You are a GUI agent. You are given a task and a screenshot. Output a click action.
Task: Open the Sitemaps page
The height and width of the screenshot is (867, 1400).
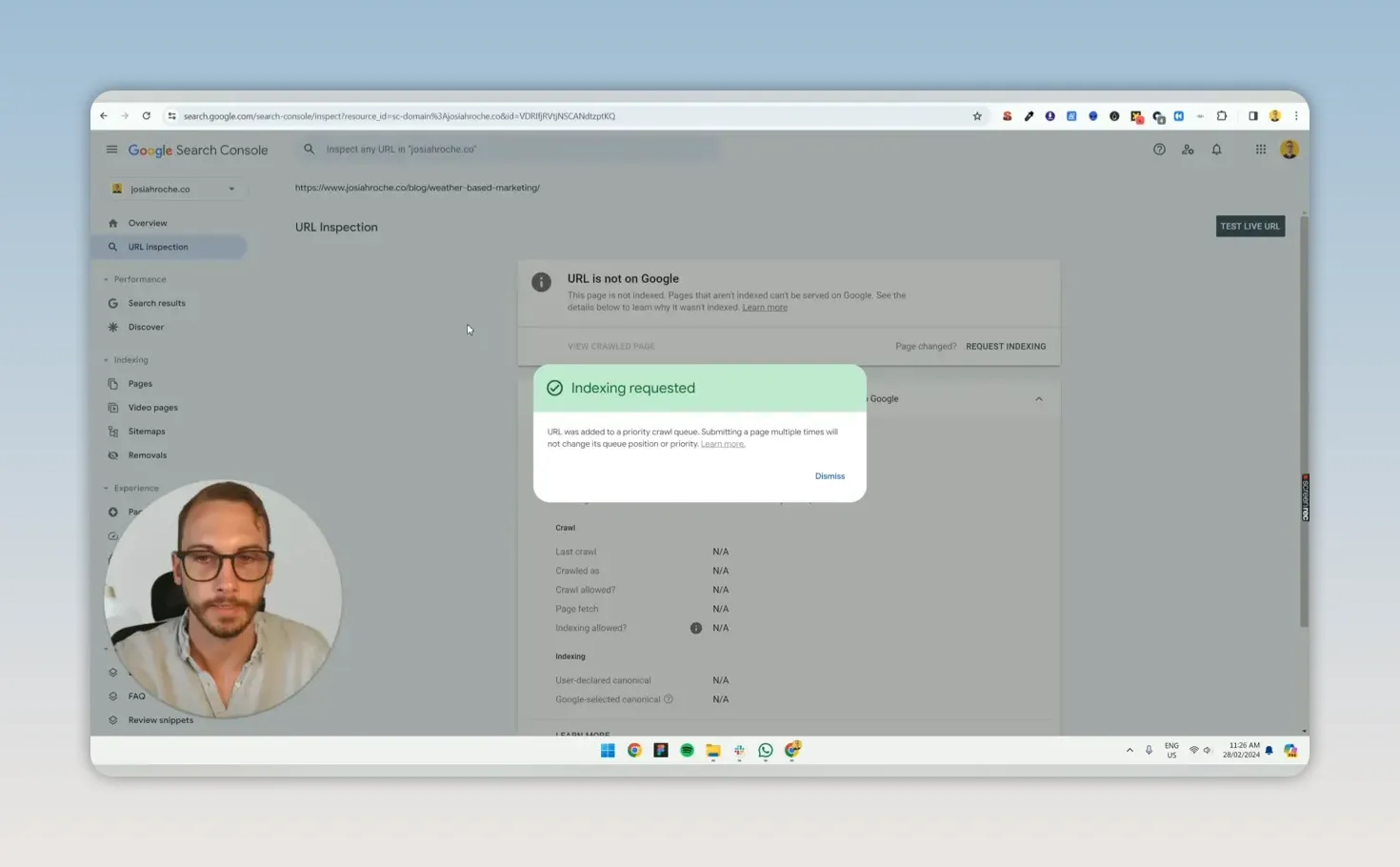click(147, 432)
